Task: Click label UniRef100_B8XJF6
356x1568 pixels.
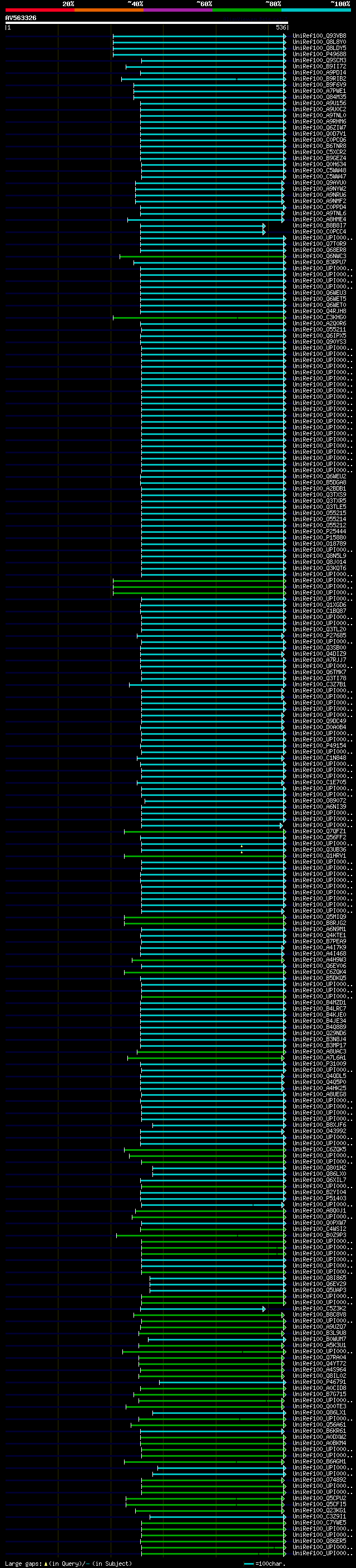Action: tap(319, 1125)
